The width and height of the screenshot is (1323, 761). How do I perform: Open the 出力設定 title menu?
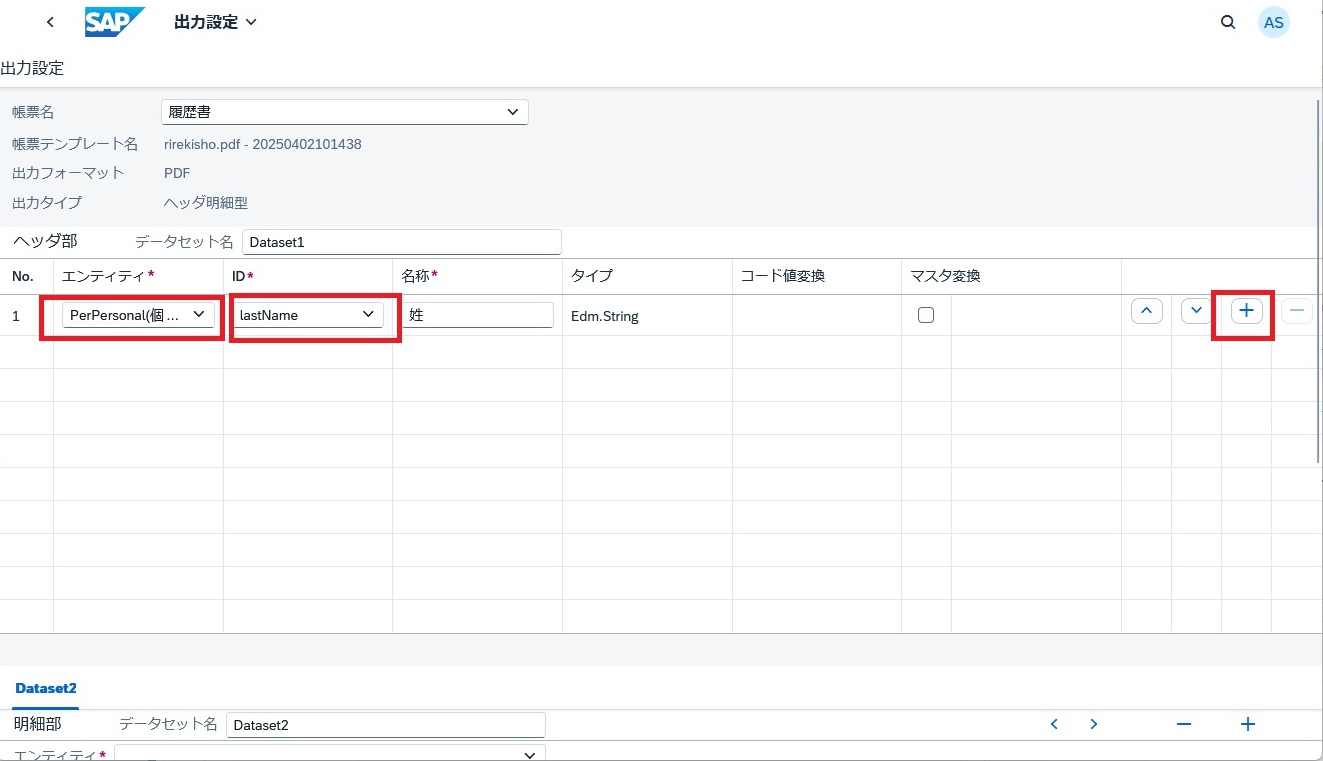[x=215, y=22]
